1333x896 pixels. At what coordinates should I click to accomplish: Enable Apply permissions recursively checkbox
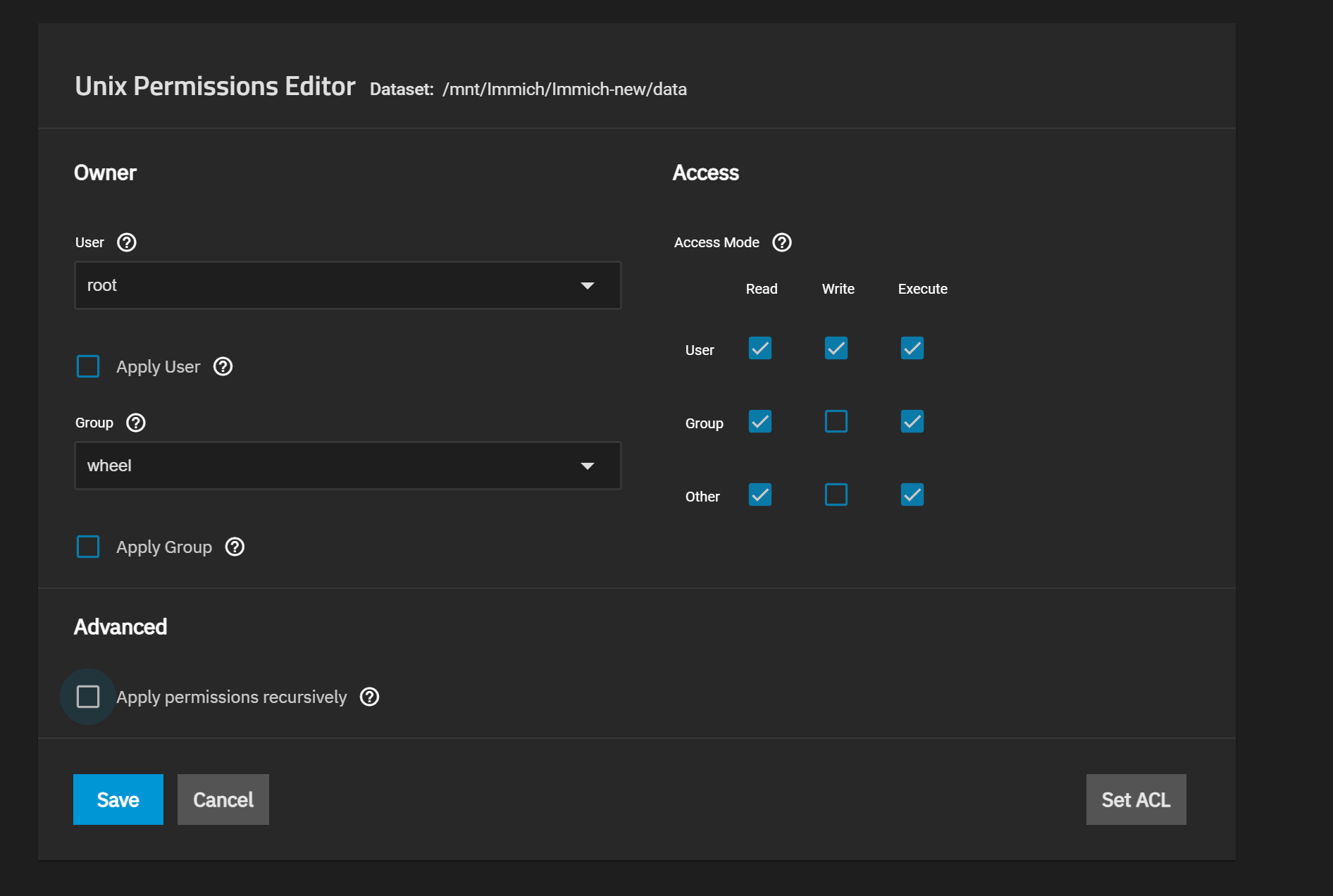click(x=88, y=697)
